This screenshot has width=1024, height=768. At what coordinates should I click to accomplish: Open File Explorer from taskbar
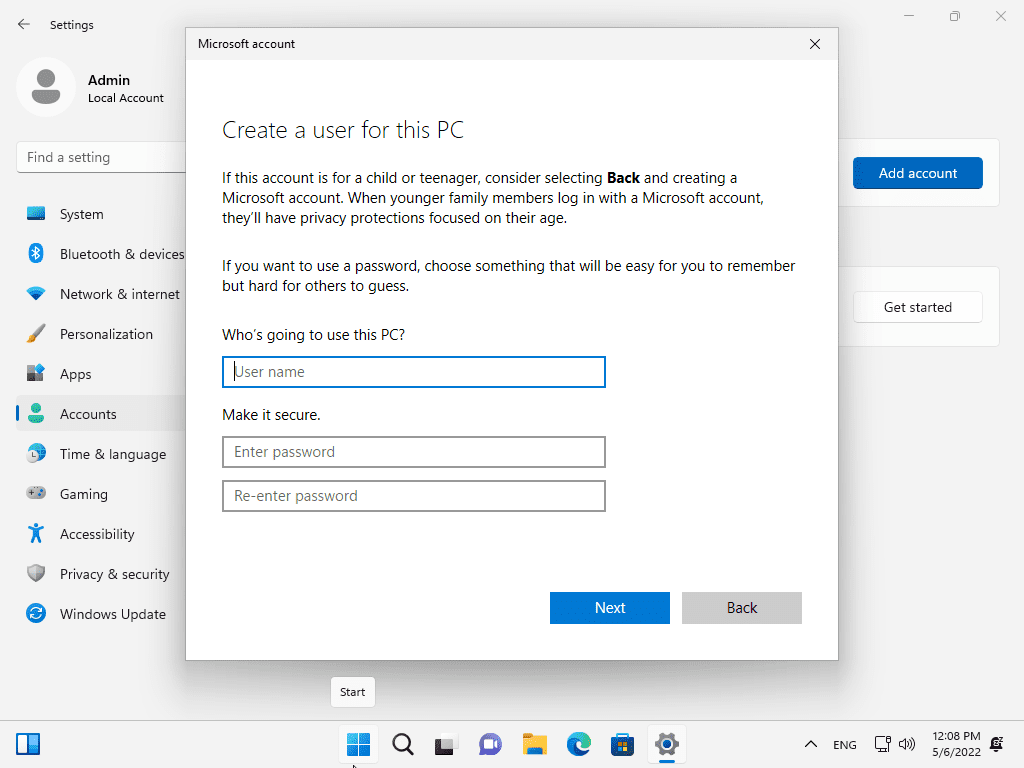535,744
